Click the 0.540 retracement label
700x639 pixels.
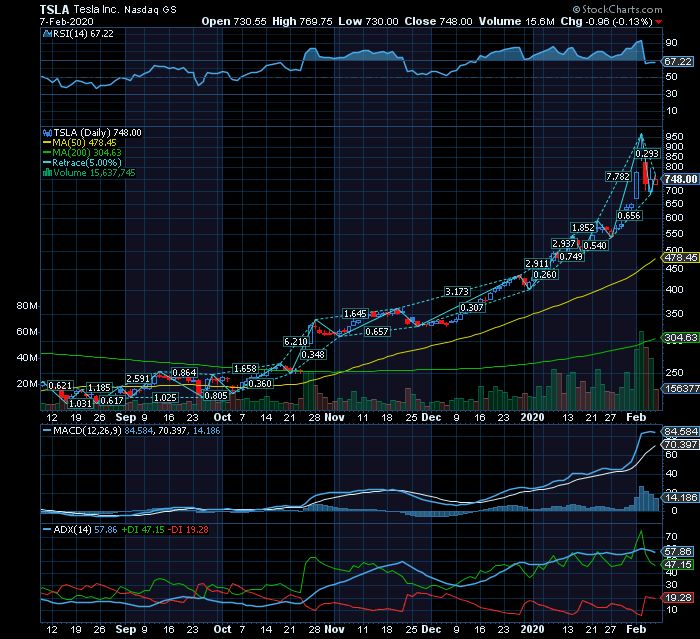595,246
